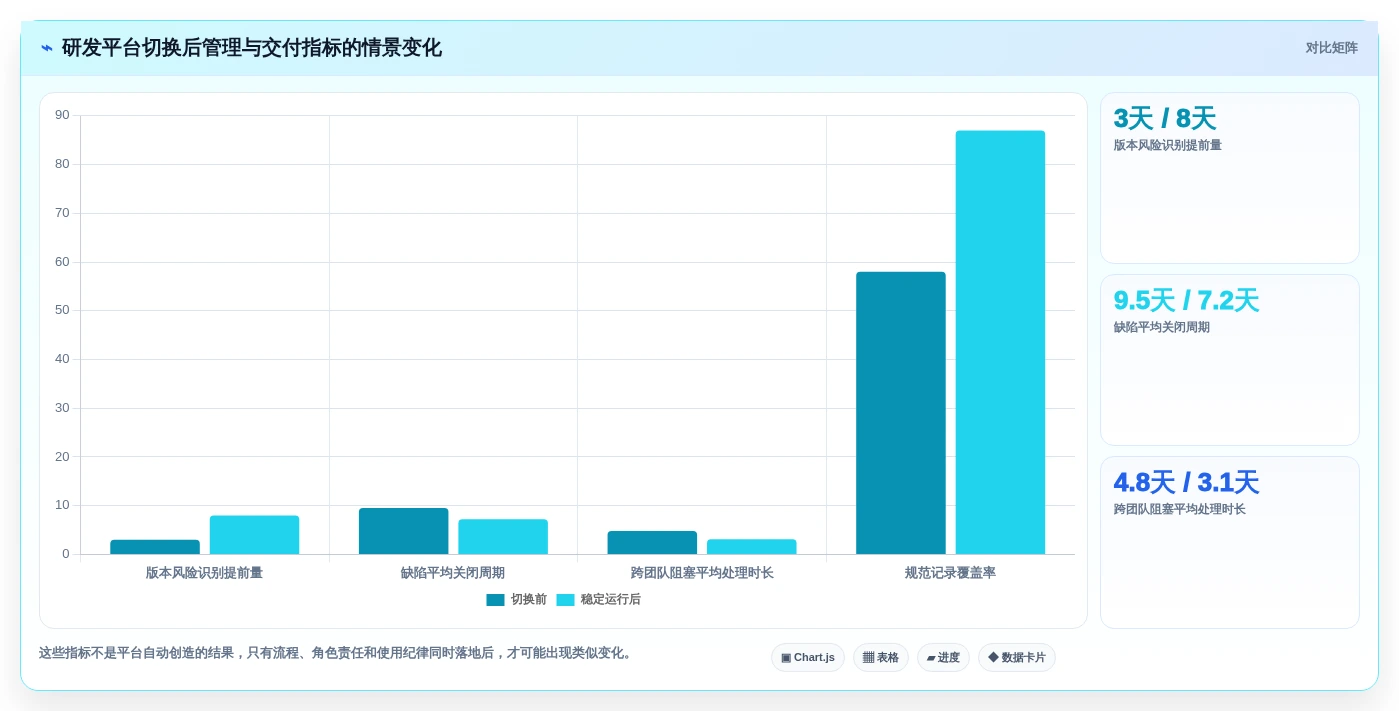Screen dimensions: 1399x711
Task: Open the 9.5天 / 7.2天 data card
Action: [1230, 360]
